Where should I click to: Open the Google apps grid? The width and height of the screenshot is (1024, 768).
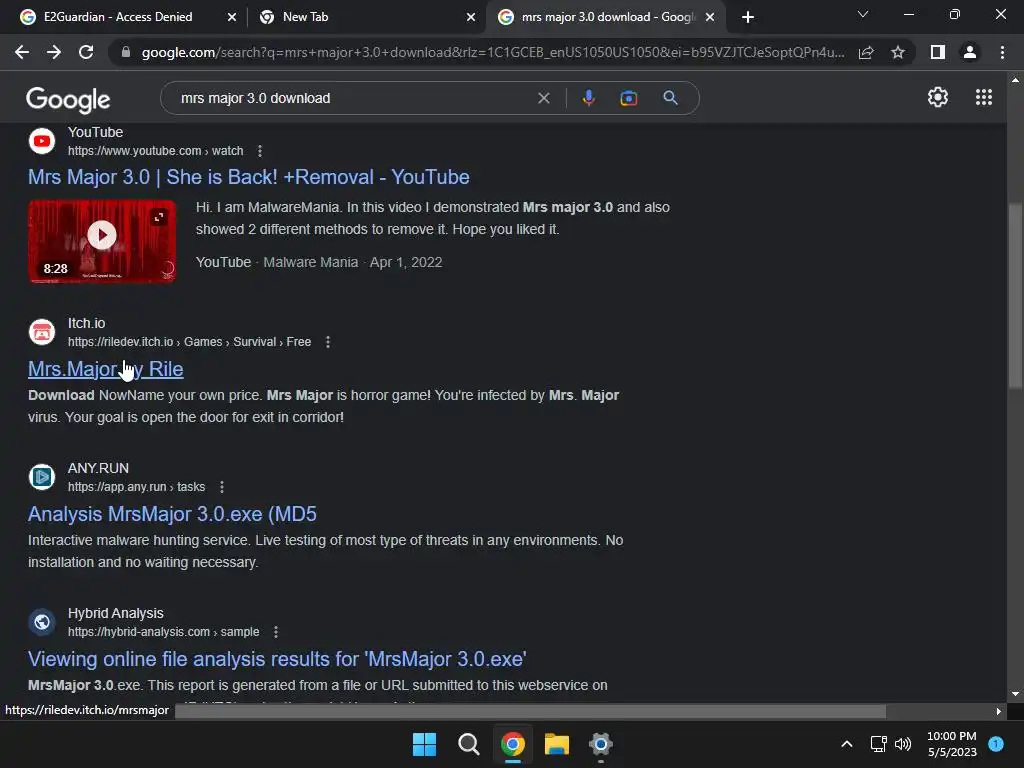click(x=984, y=97)
